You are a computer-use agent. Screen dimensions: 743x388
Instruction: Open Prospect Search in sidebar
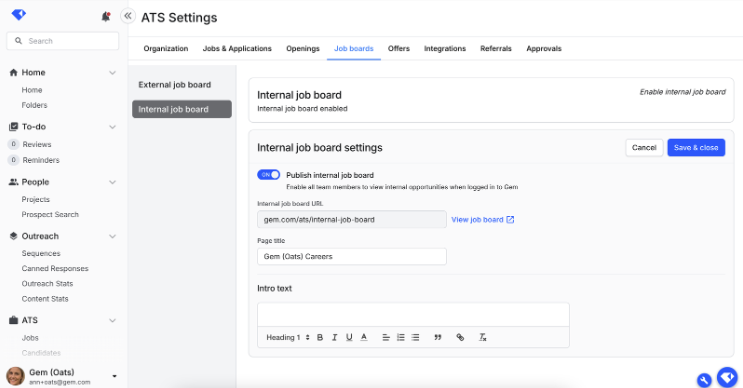[x=50, y=215]
